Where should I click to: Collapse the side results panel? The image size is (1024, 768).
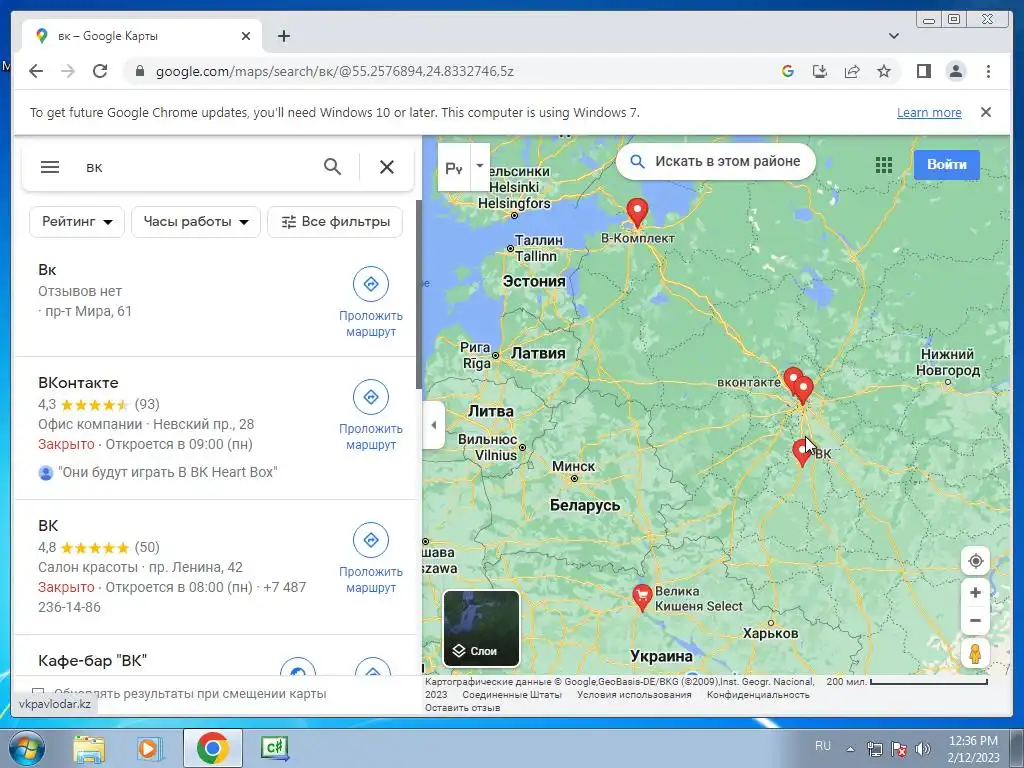click(434, 425)
